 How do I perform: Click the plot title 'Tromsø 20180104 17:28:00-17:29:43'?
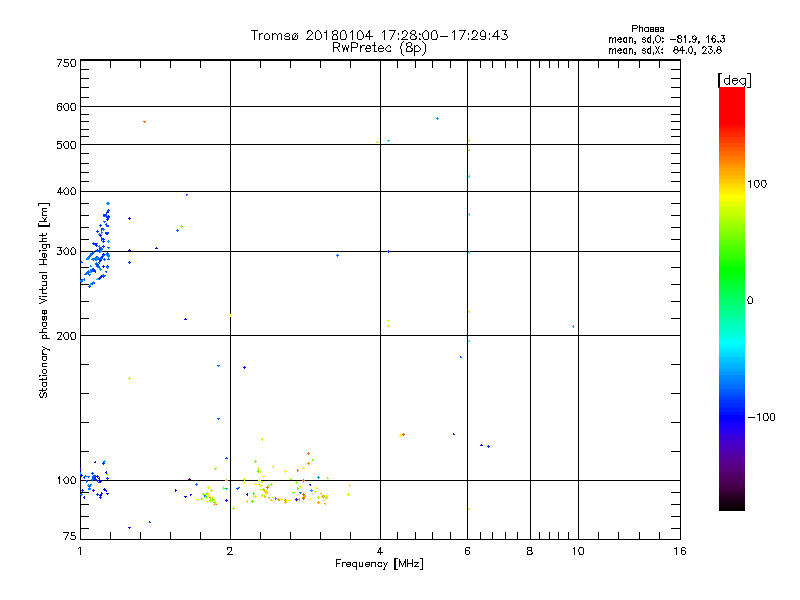379,35
